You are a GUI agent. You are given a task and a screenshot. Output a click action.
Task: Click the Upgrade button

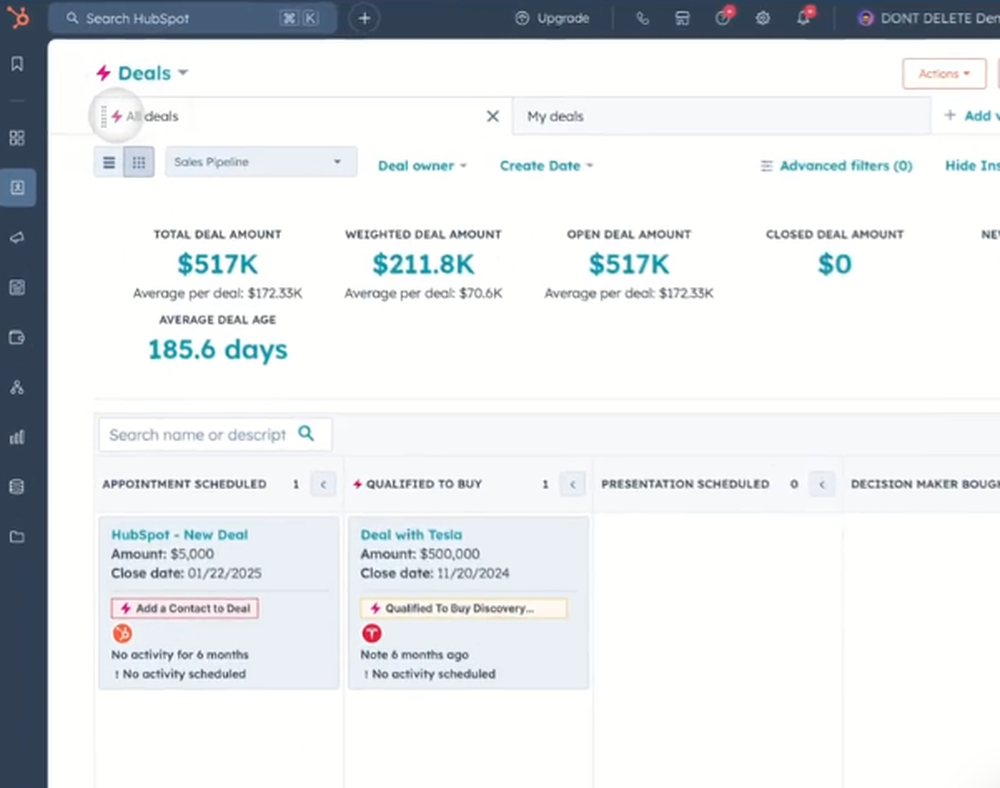pyautogui.click(x=552, y=18)
